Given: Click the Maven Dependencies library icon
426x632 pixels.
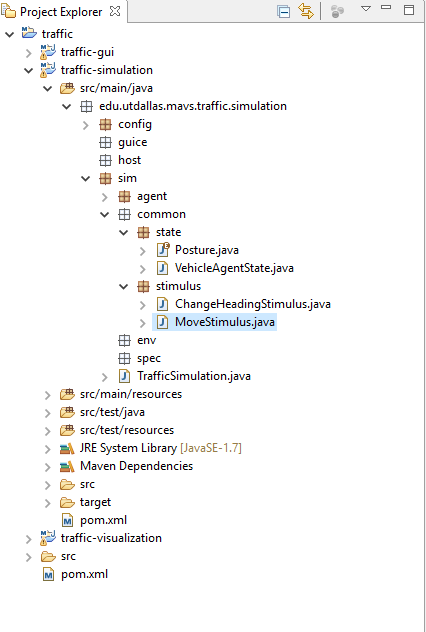Looking at the screenshot, I should (x=67, y=466).
